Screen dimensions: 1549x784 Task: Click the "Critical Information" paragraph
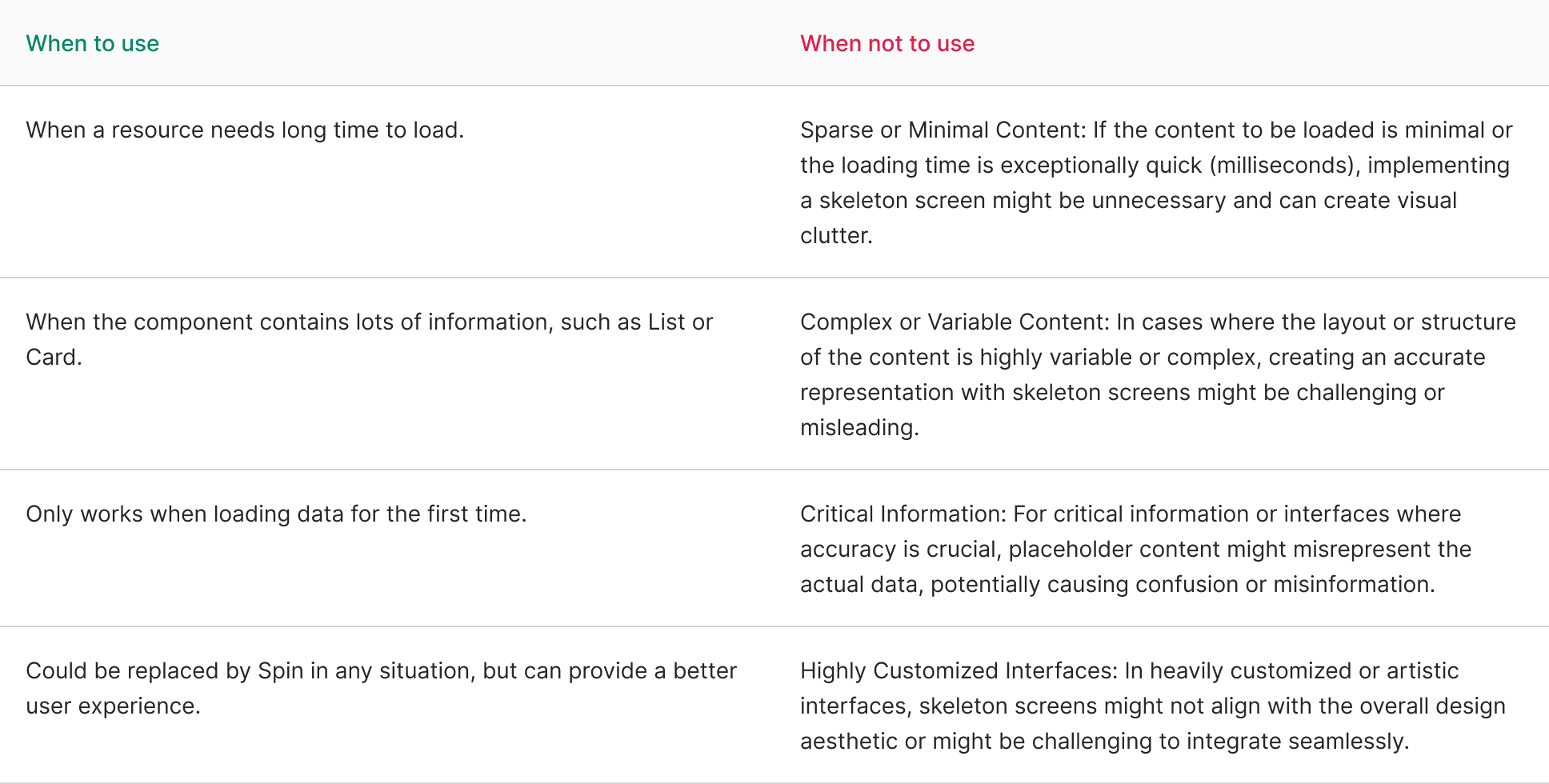coord(1136,549)
